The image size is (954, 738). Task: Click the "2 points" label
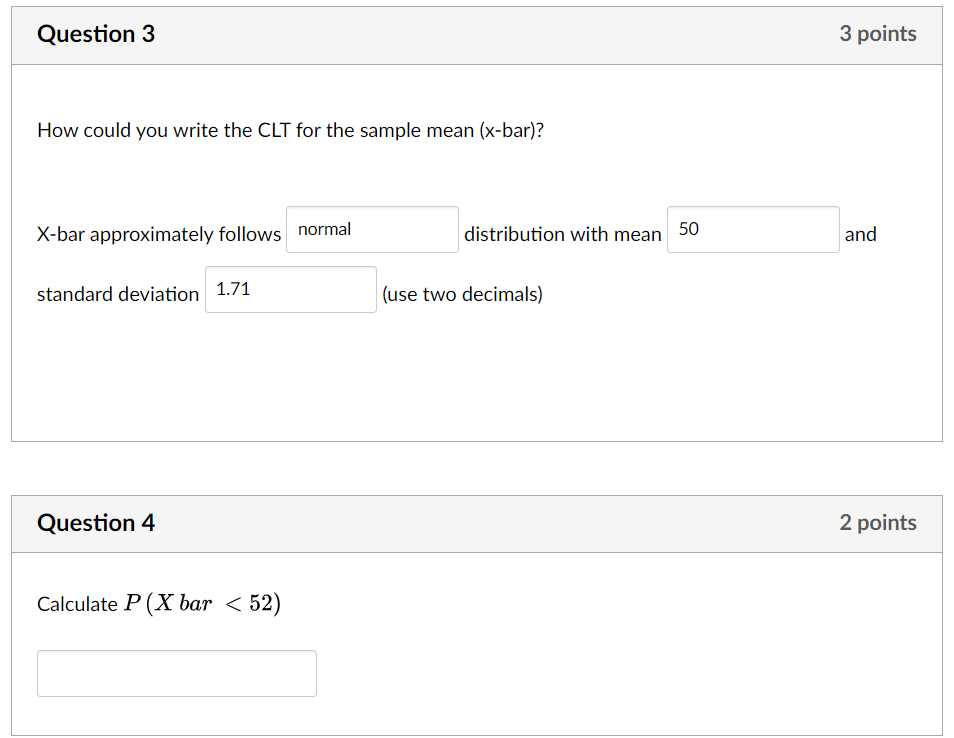[x=877, y=523]
